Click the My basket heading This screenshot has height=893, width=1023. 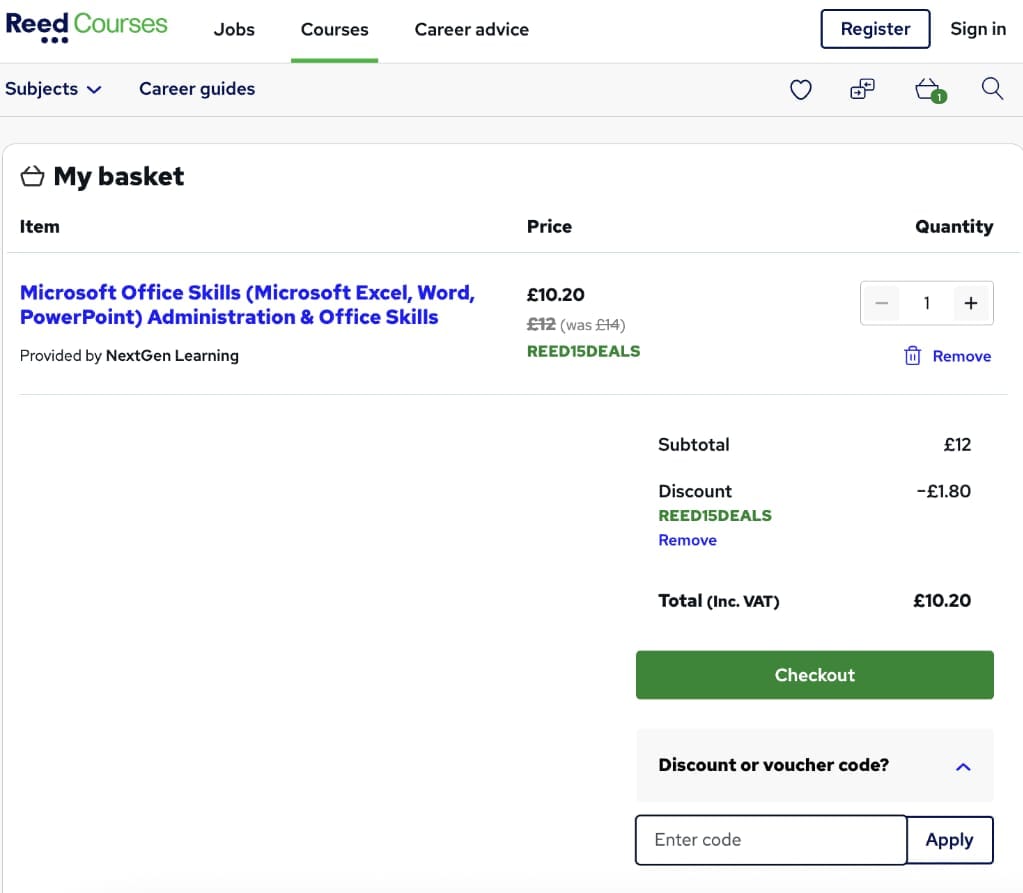[119, 176]
